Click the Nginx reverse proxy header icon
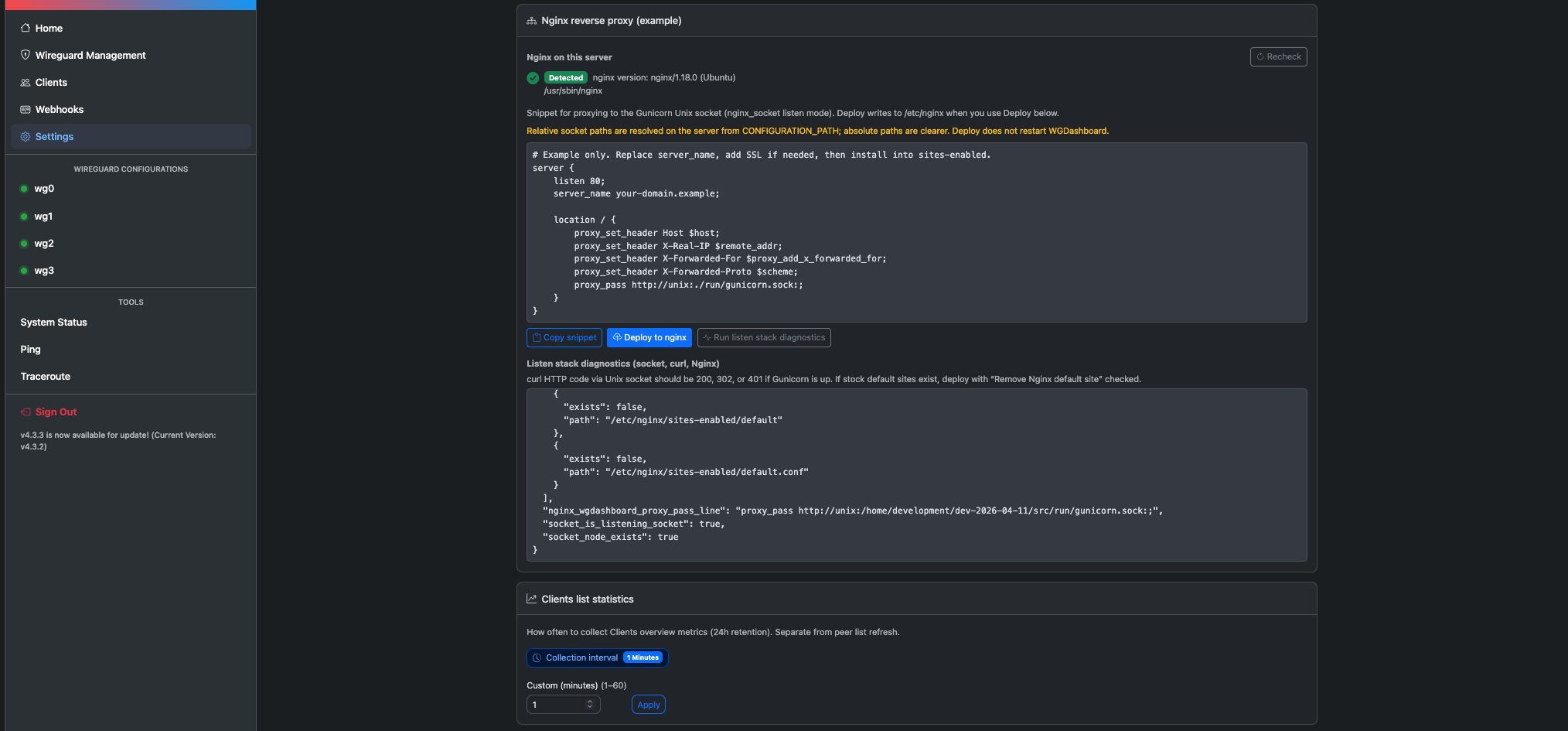The width and height of the screenshot is (1568, 731). [532, 21]
